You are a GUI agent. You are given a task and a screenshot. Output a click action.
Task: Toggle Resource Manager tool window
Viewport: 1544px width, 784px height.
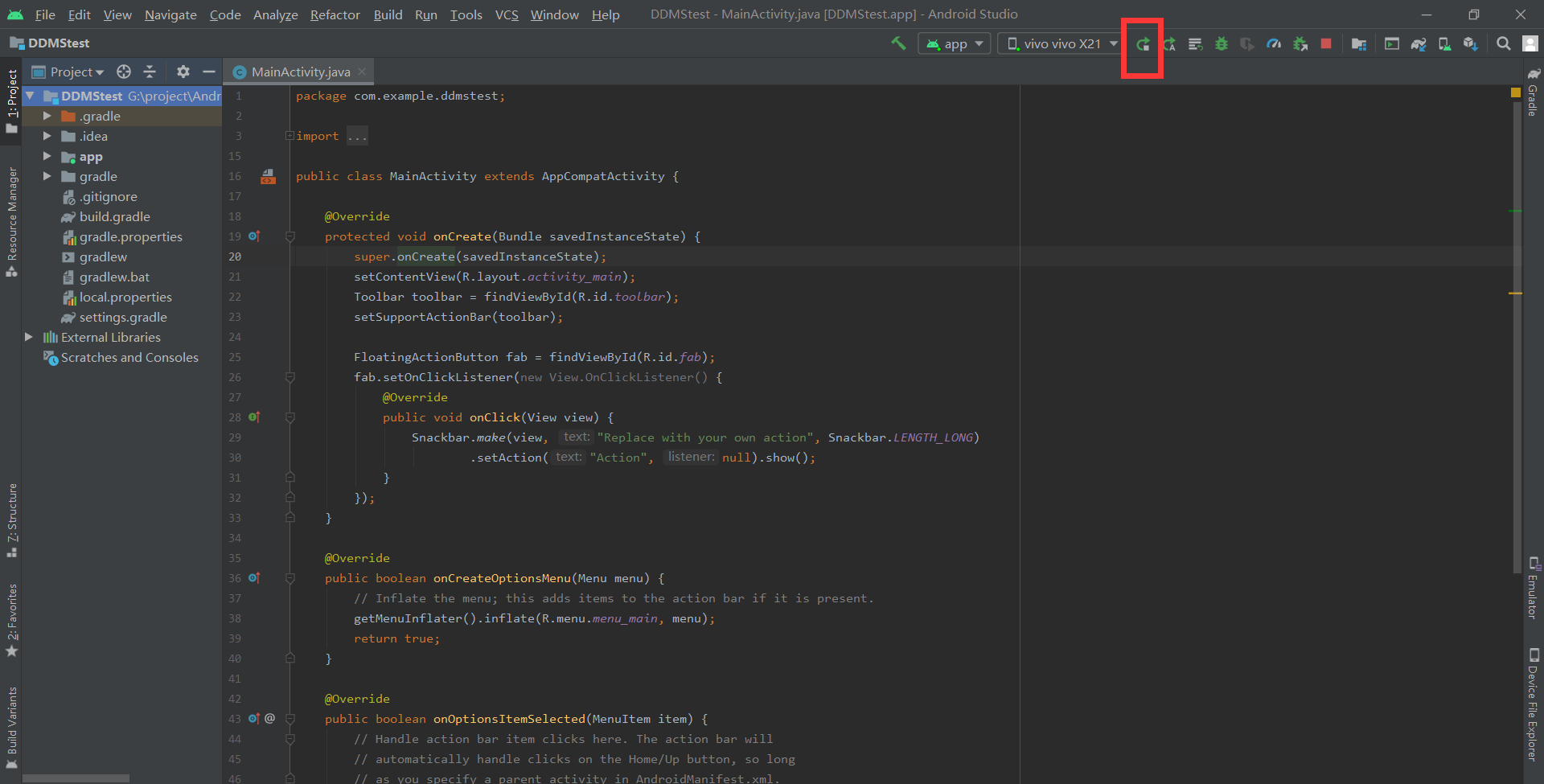point(11,223)
